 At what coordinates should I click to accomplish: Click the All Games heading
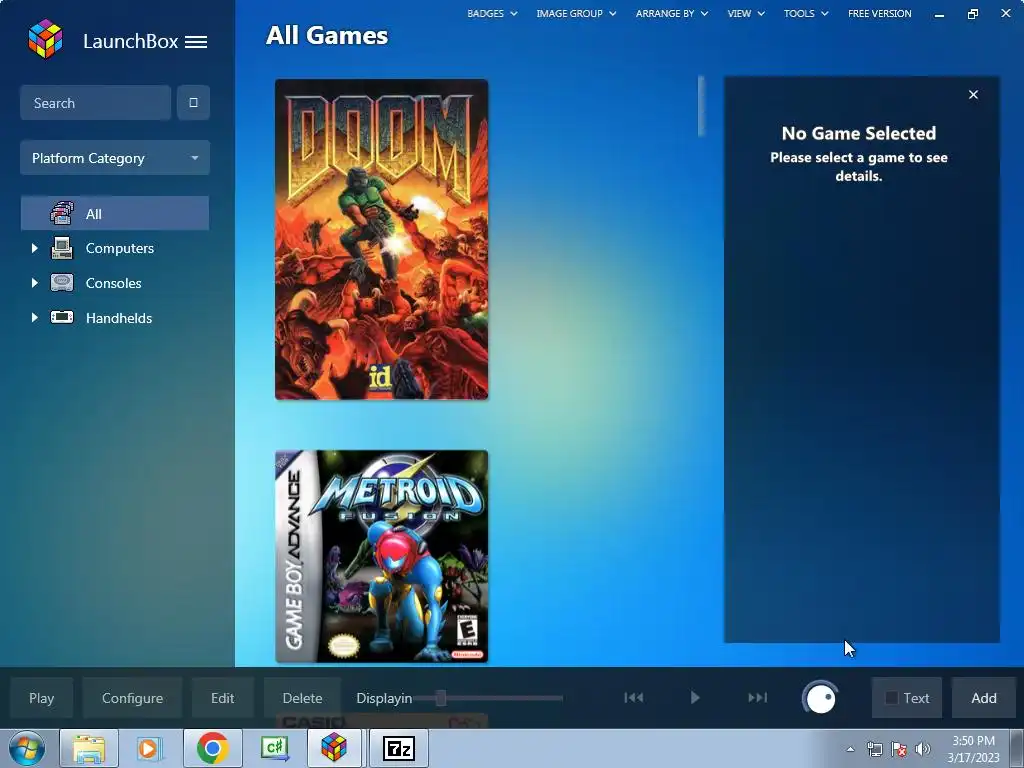point(327,35)
